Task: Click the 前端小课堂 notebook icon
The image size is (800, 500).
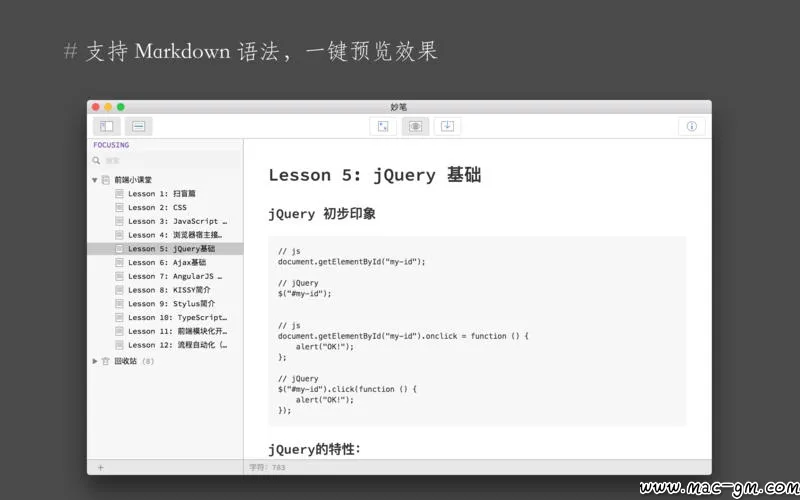Action: pos(106,180)
